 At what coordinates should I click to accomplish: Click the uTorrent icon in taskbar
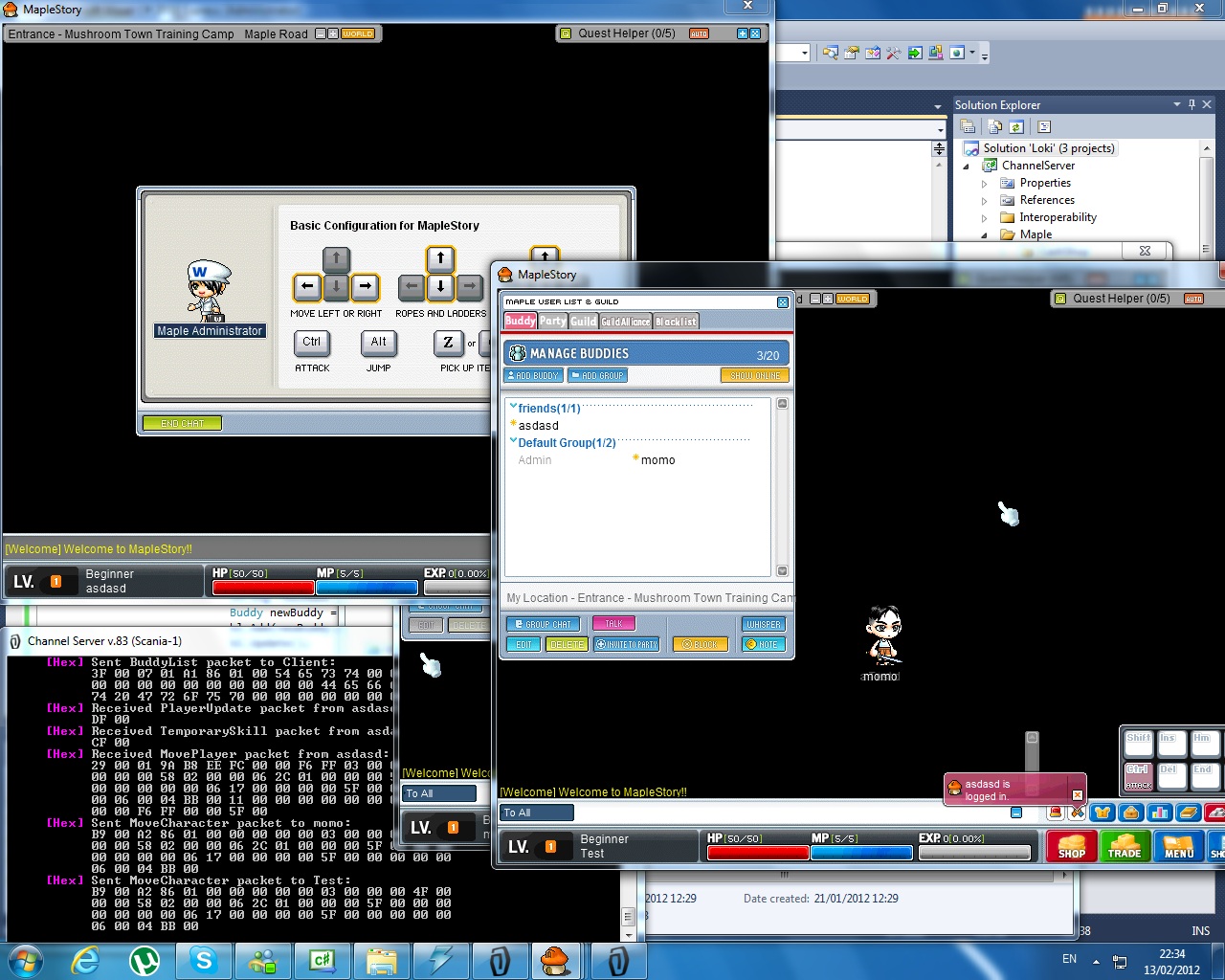tap(145, 960)
